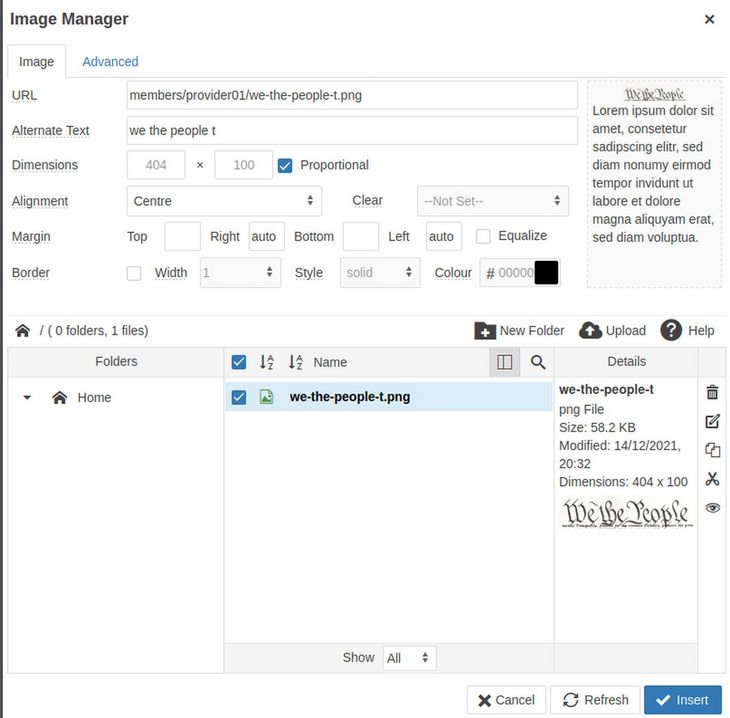Open the Show All files dropdown

pos(408,658)
